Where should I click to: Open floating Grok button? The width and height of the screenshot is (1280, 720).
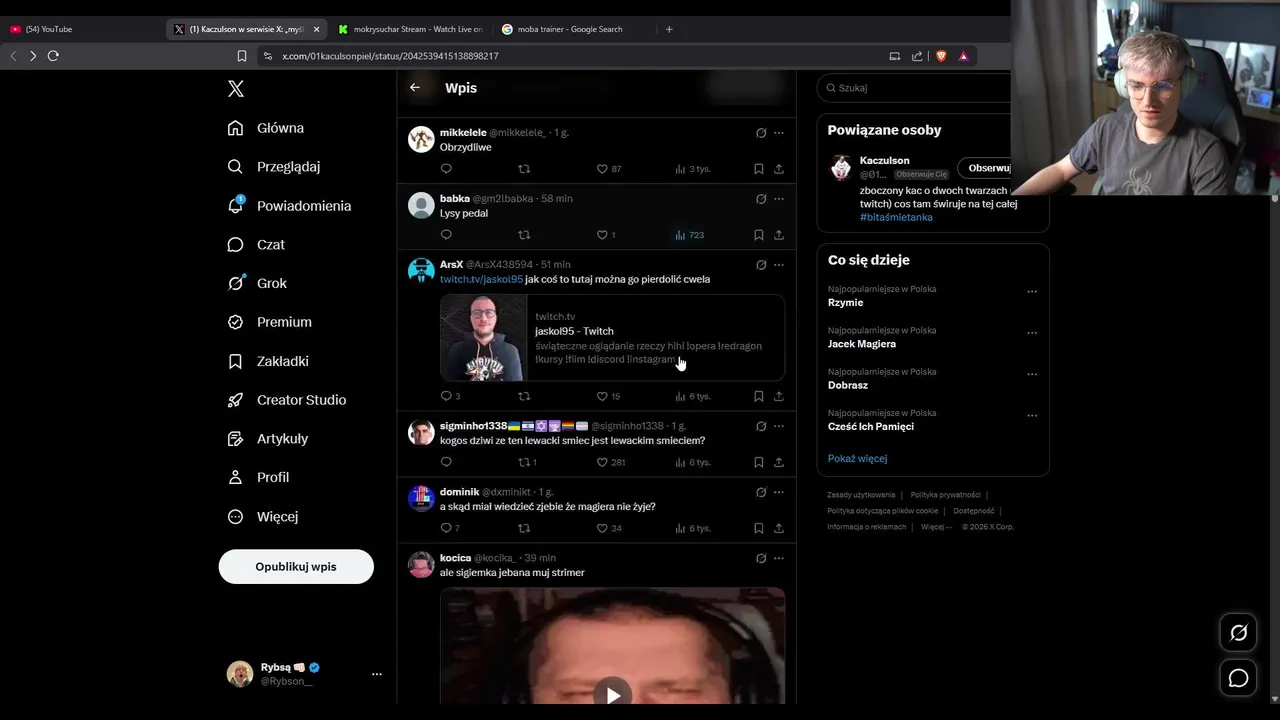1238,632
